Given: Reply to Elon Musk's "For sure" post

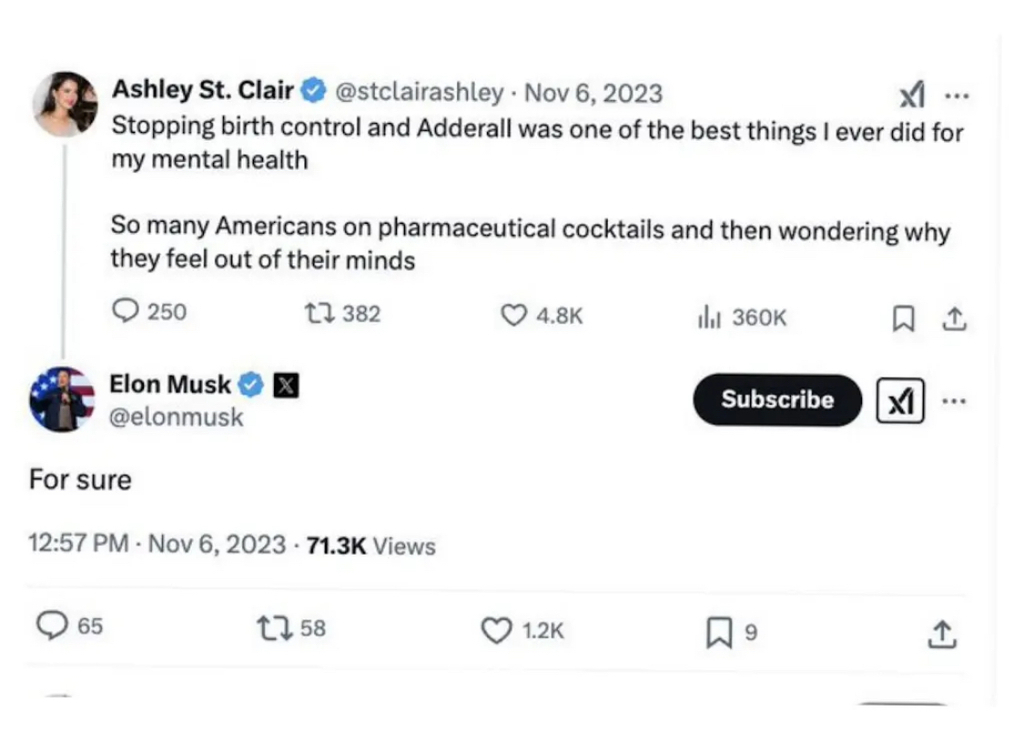Looking at the screenshot, I should tap(52, 627).
